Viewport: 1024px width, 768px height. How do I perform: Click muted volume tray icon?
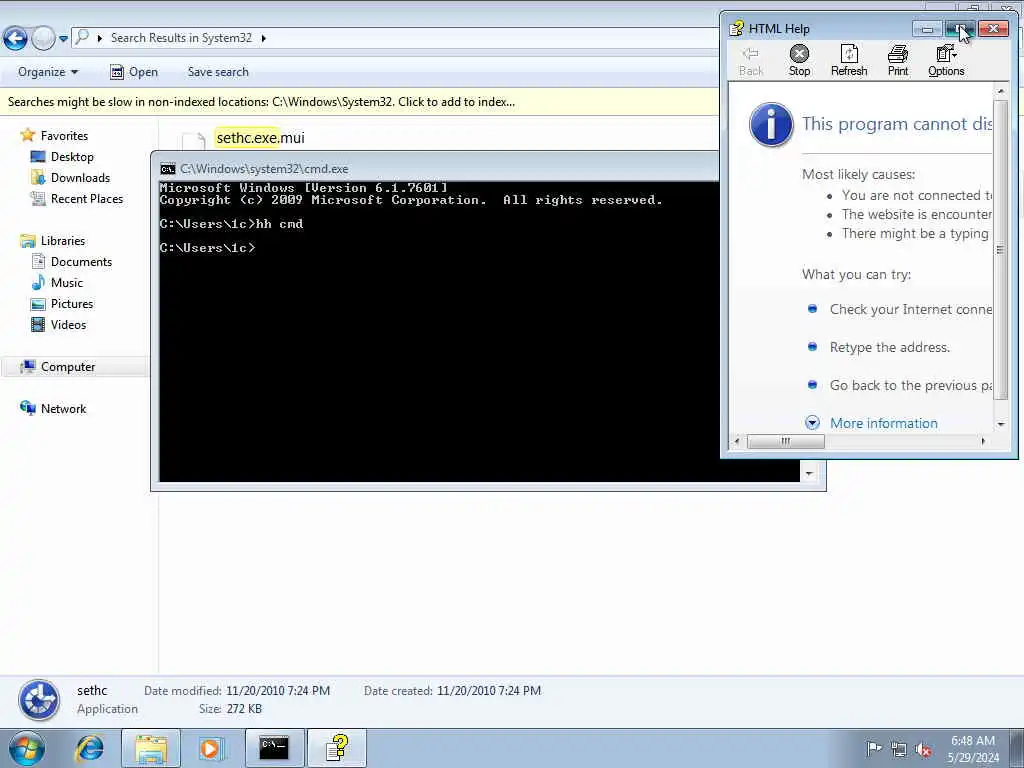click(923, 749)
